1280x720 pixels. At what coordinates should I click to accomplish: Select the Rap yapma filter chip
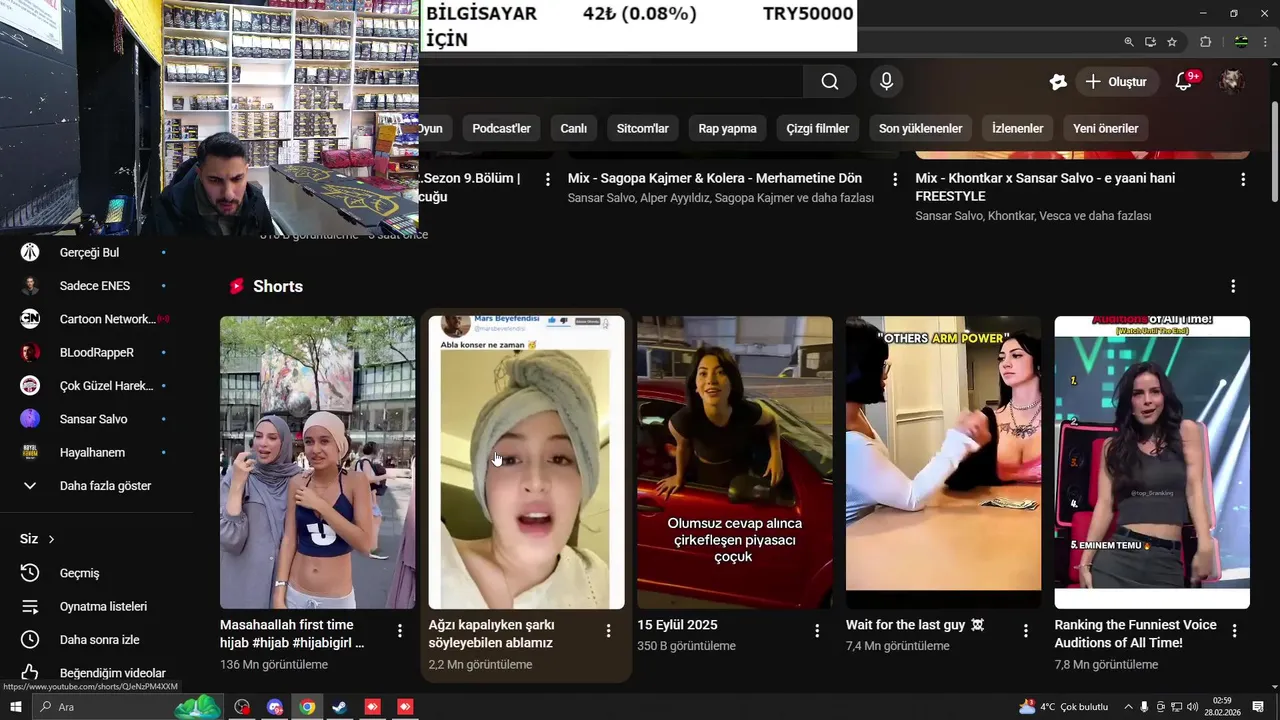(x=727, y=128)
